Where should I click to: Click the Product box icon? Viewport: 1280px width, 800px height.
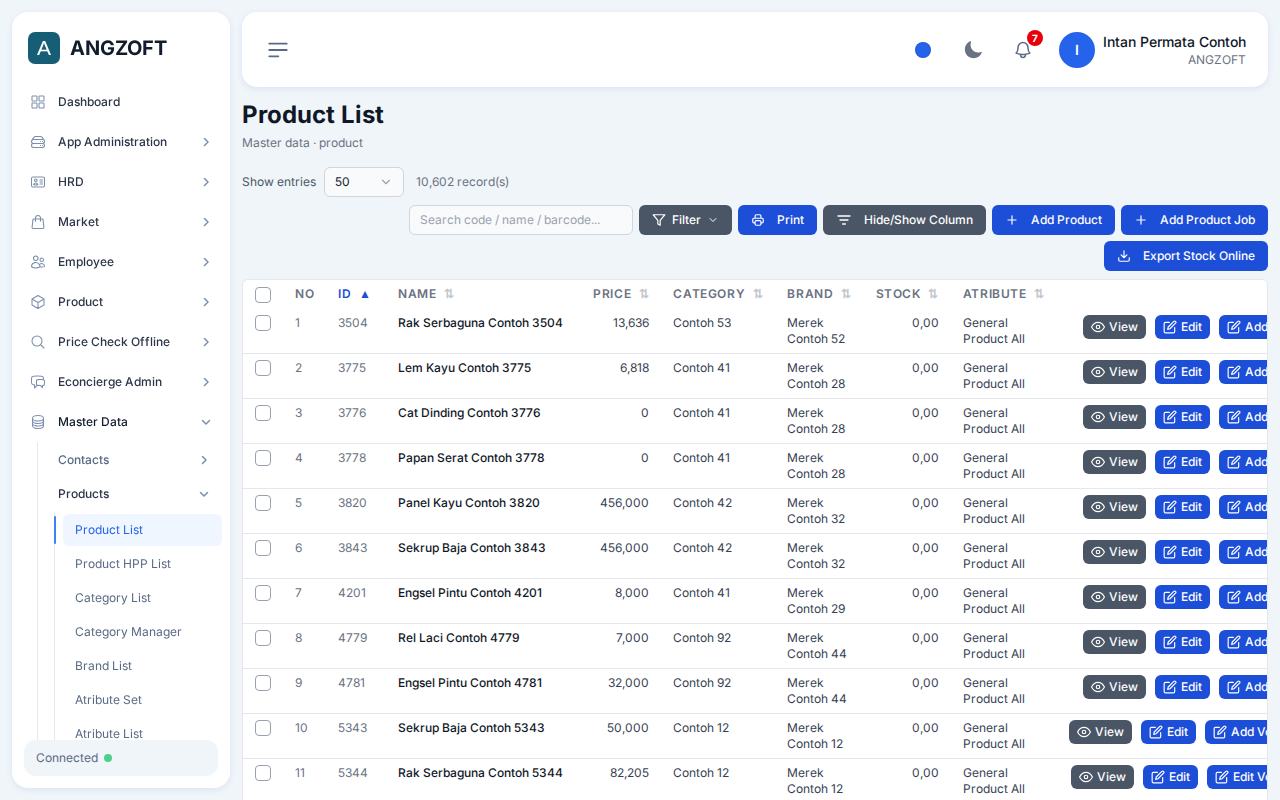click(x=38, y=302)
